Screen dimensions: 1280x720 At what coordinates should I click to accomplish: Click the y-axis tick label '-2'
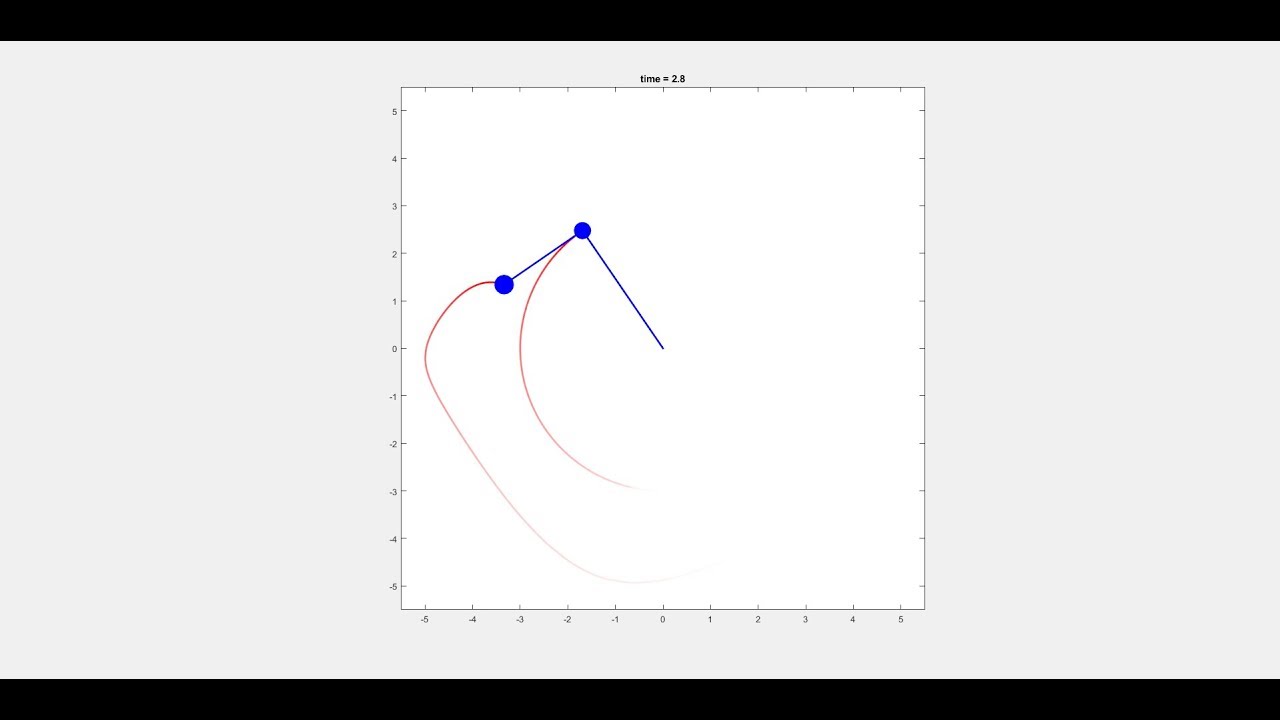click(393, 444)
